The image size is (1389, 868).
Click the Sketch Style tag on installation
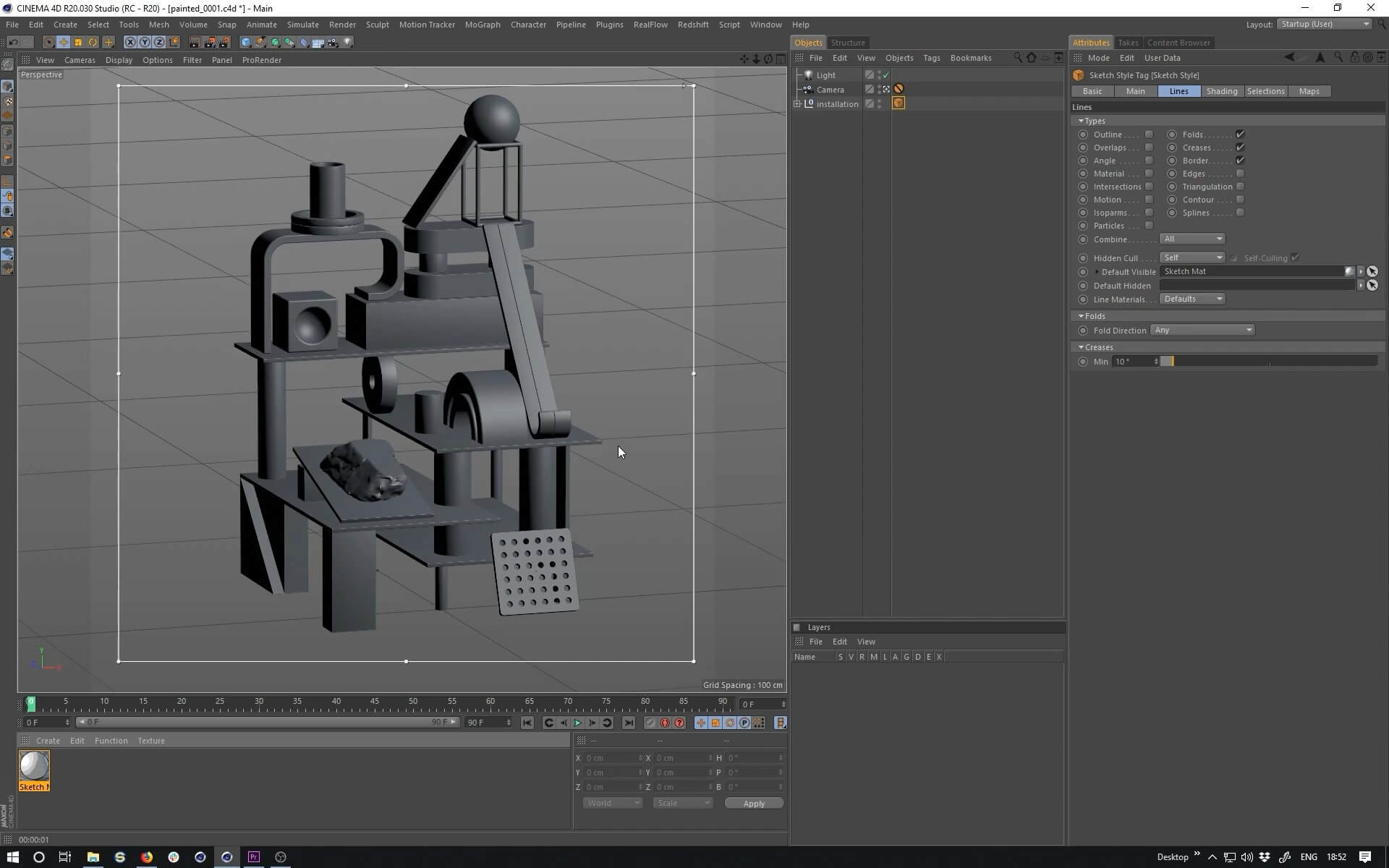[899, 103]
